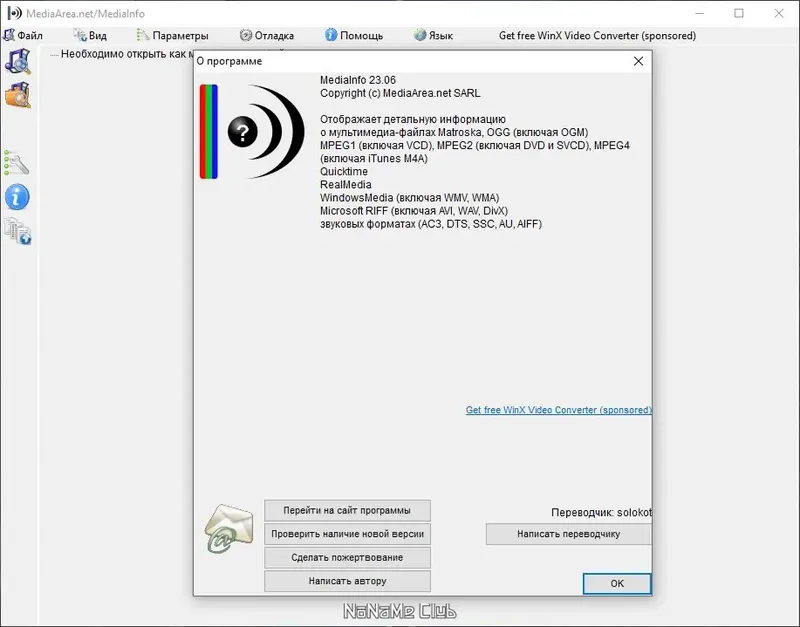Click the MediaInfo logo with question mark

coord(253,132)
